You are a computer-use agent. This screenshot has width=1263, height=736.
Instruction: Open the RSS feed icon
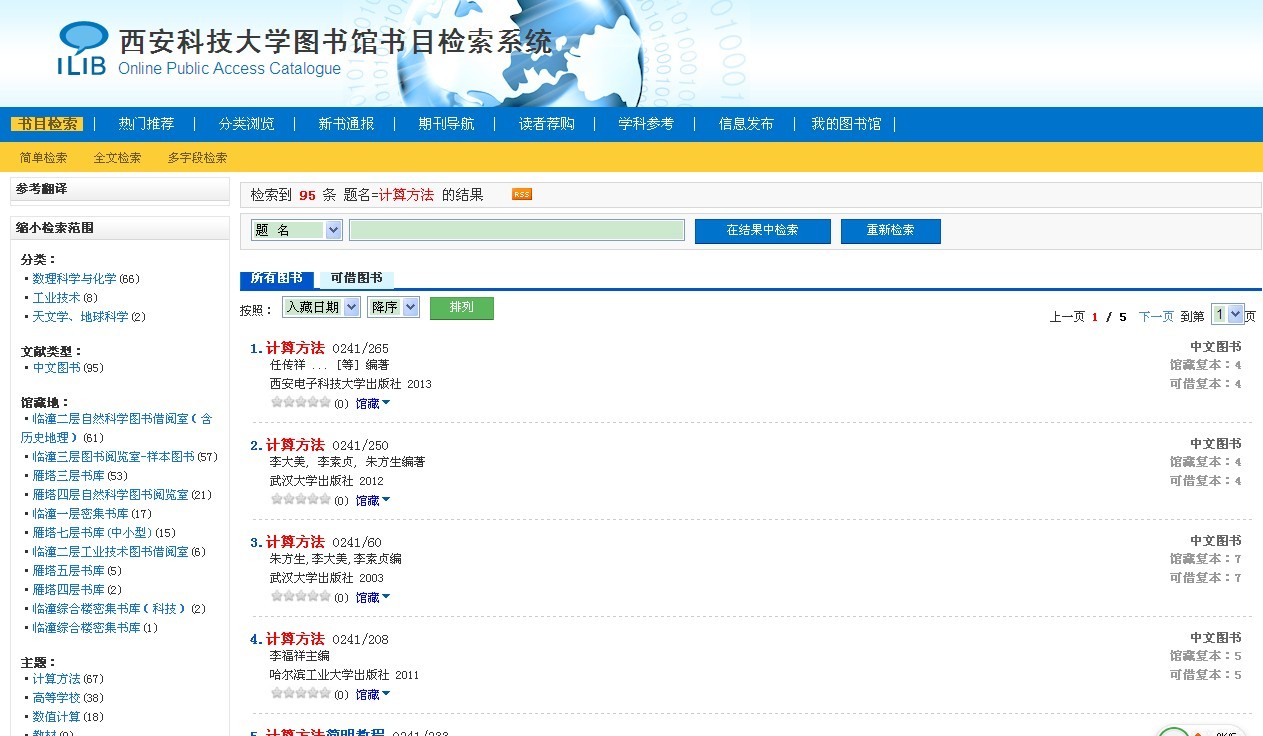click(x=522, y=194)
